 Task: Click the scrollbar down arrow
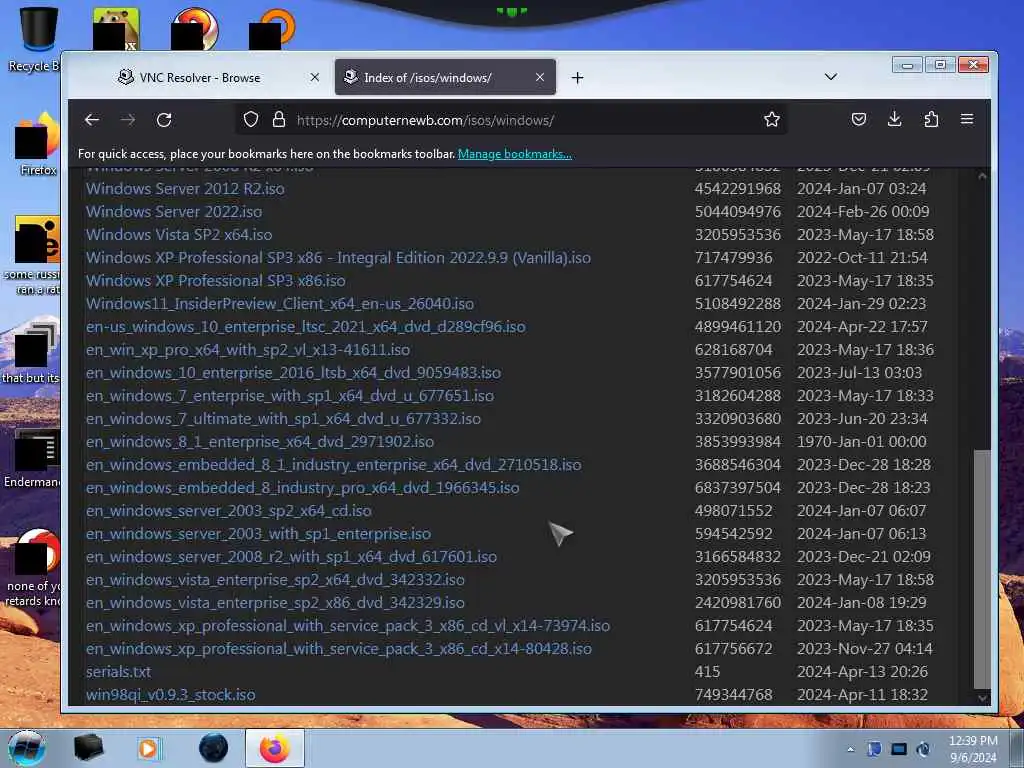(x=982, y=698)
